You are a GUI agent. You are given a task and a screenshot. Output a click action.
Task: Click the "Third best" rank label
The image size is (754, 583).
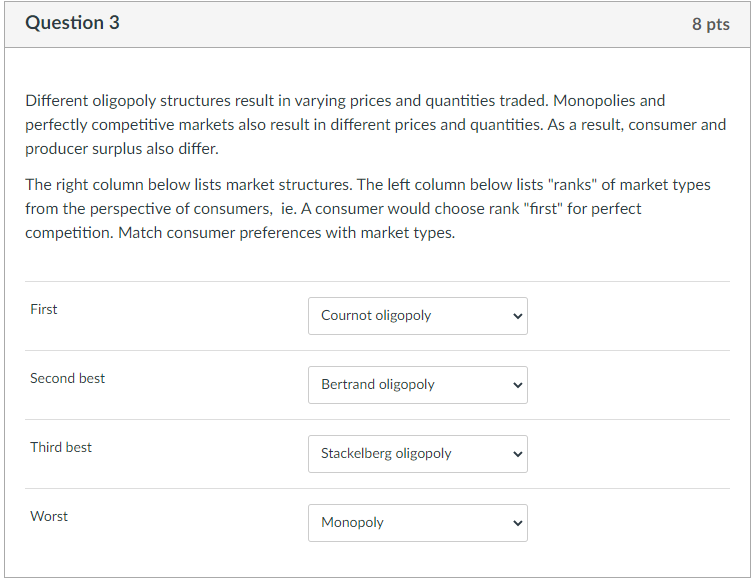[61, 448]
